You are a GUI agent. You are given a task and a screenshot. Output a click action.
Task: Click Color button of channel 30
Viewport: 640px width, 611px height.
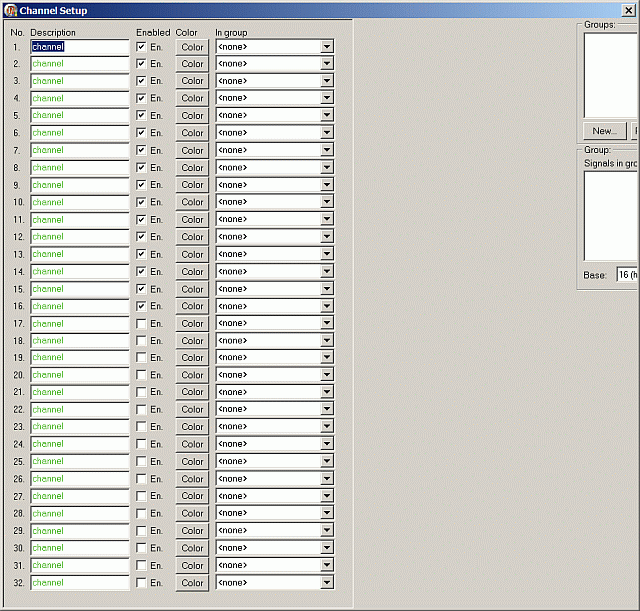pyautogui.click(x=192, y=548)
